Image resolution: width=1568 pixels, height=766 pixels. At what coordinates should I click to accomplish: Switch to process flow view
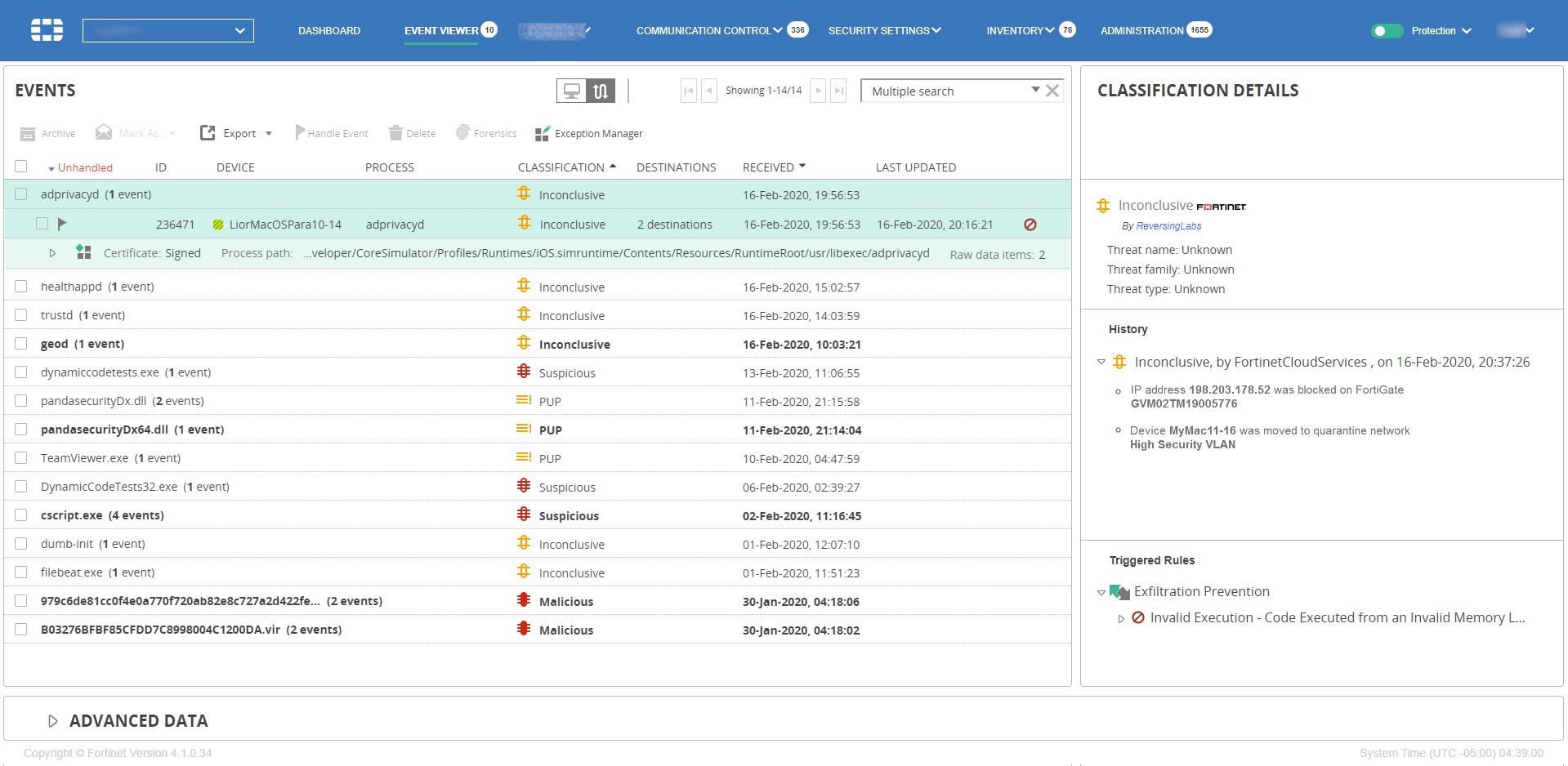[602, 91]
